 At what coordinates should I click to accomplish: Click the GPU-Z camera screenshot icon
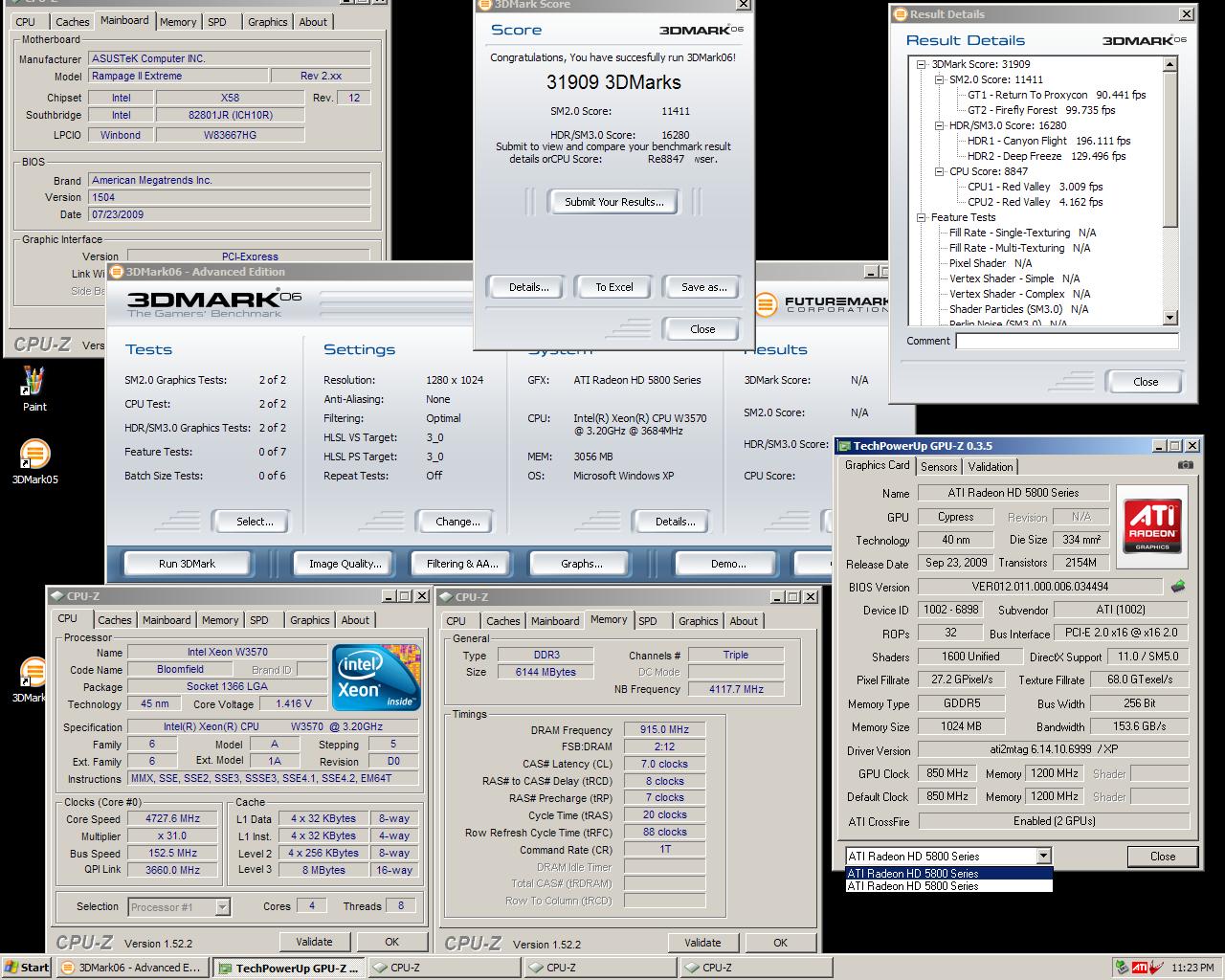point(1186,465)
